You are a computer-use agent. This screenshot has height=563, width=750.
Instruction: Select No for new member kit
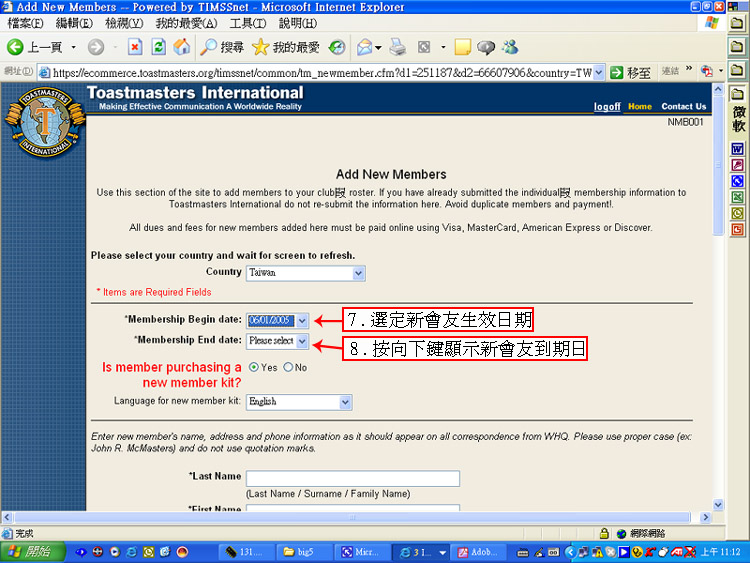click(x=289, y=367)
